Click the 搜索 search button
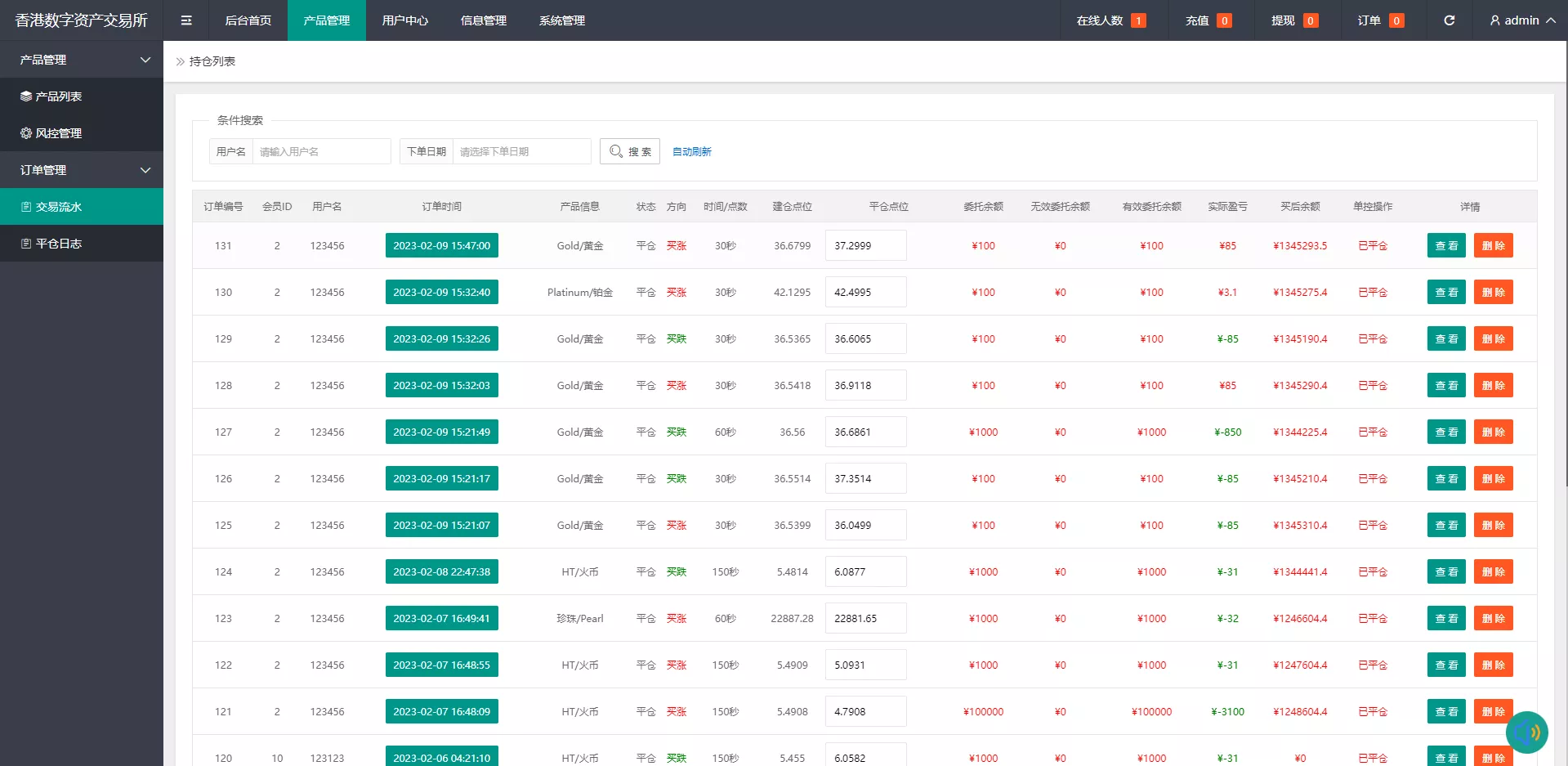Image resolution: width=1568 pixels, height=766 pixels. coord(629,151)
